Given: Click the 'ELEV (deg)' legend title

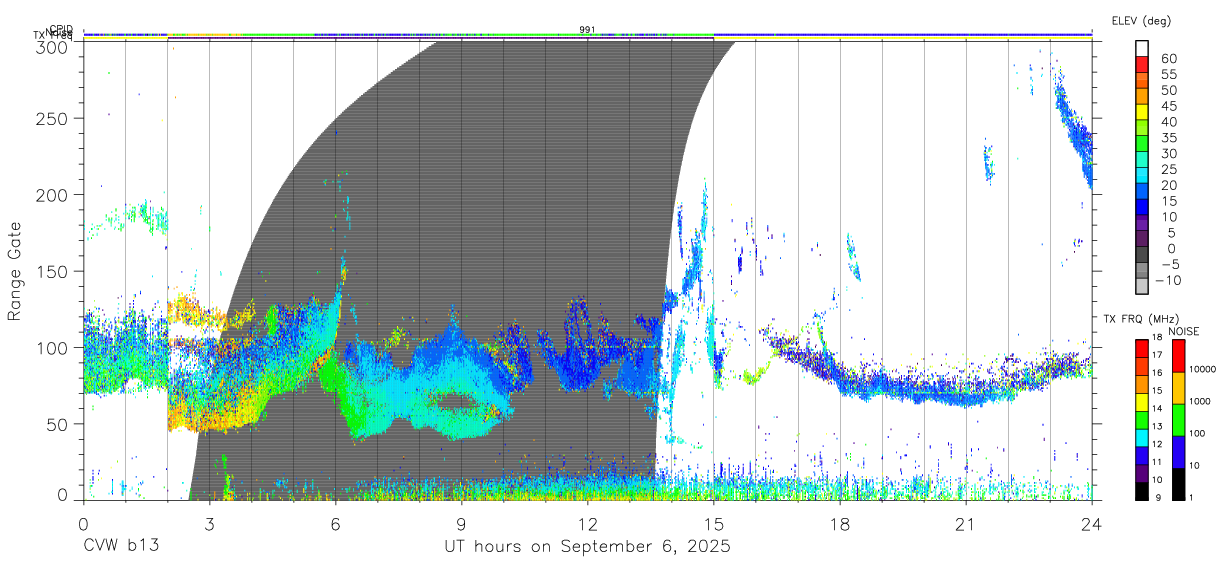Looking at the screenshot, I should 1141,21.
